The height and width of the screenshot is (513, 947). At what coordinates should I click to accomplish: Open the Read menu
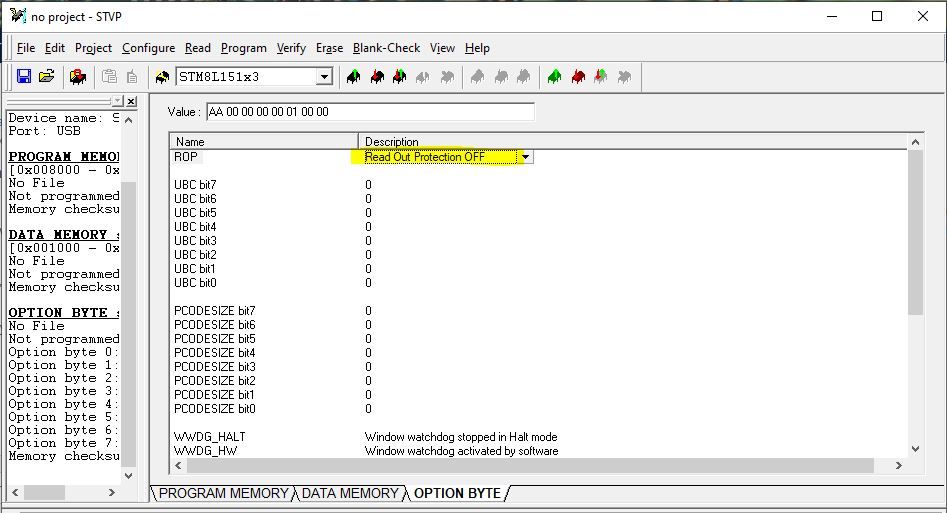[x=197, y=48]
